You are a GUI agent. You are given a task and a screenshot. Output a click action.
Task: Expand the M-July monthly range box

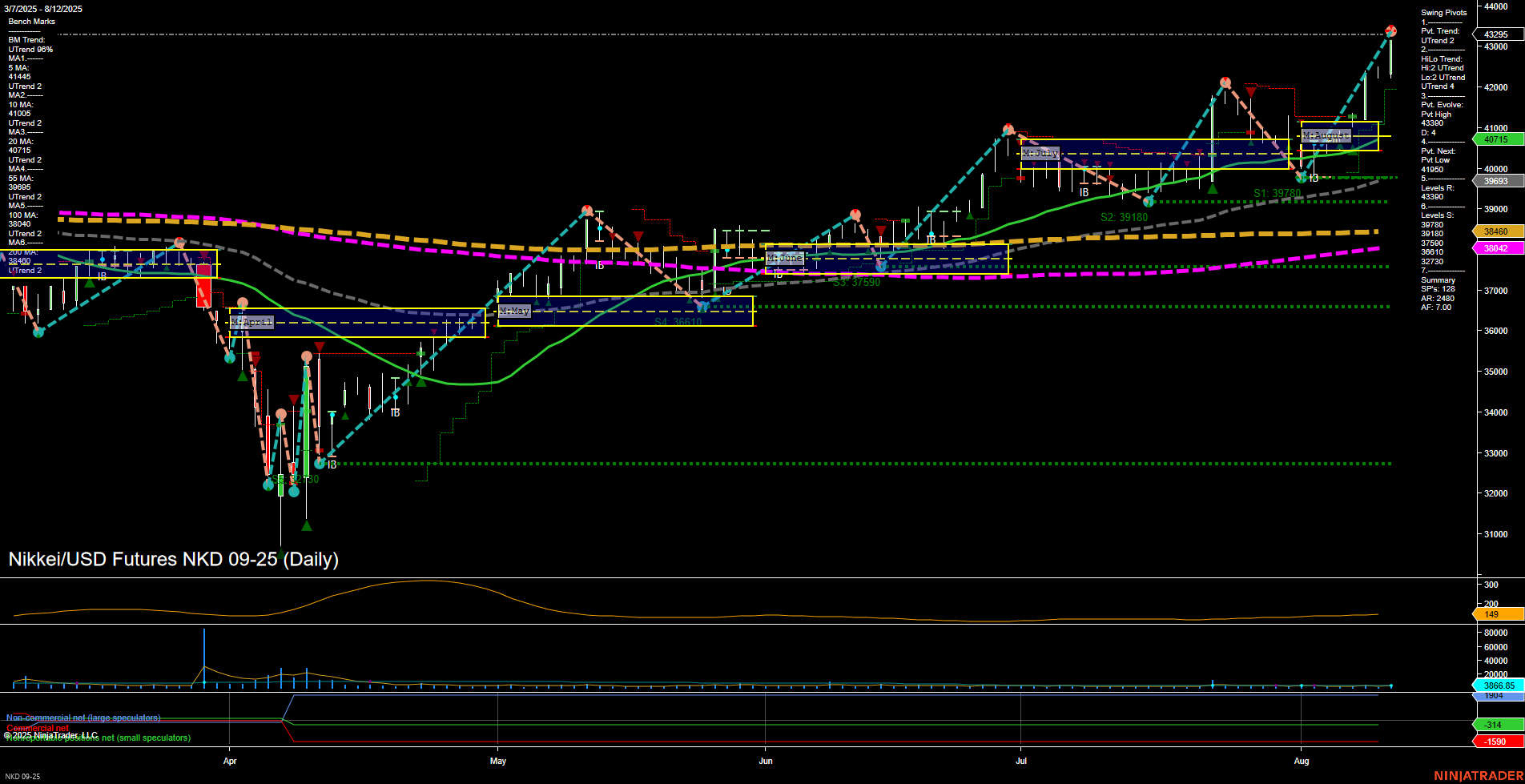[x=1041, y=152]
